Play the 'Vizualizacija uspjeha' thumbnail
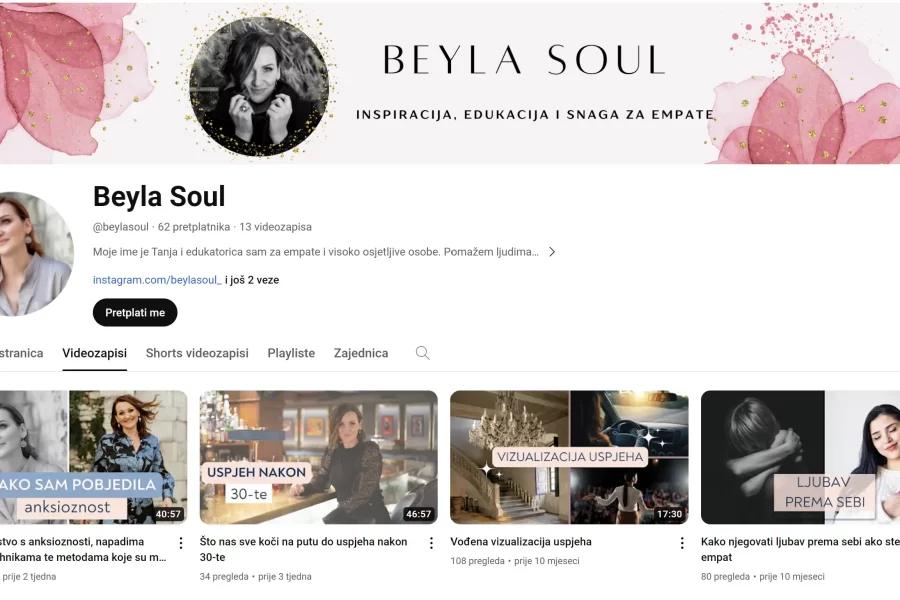The width and height of the screenshot is (900, 600). pyautogui.click(x=569, y=457)
